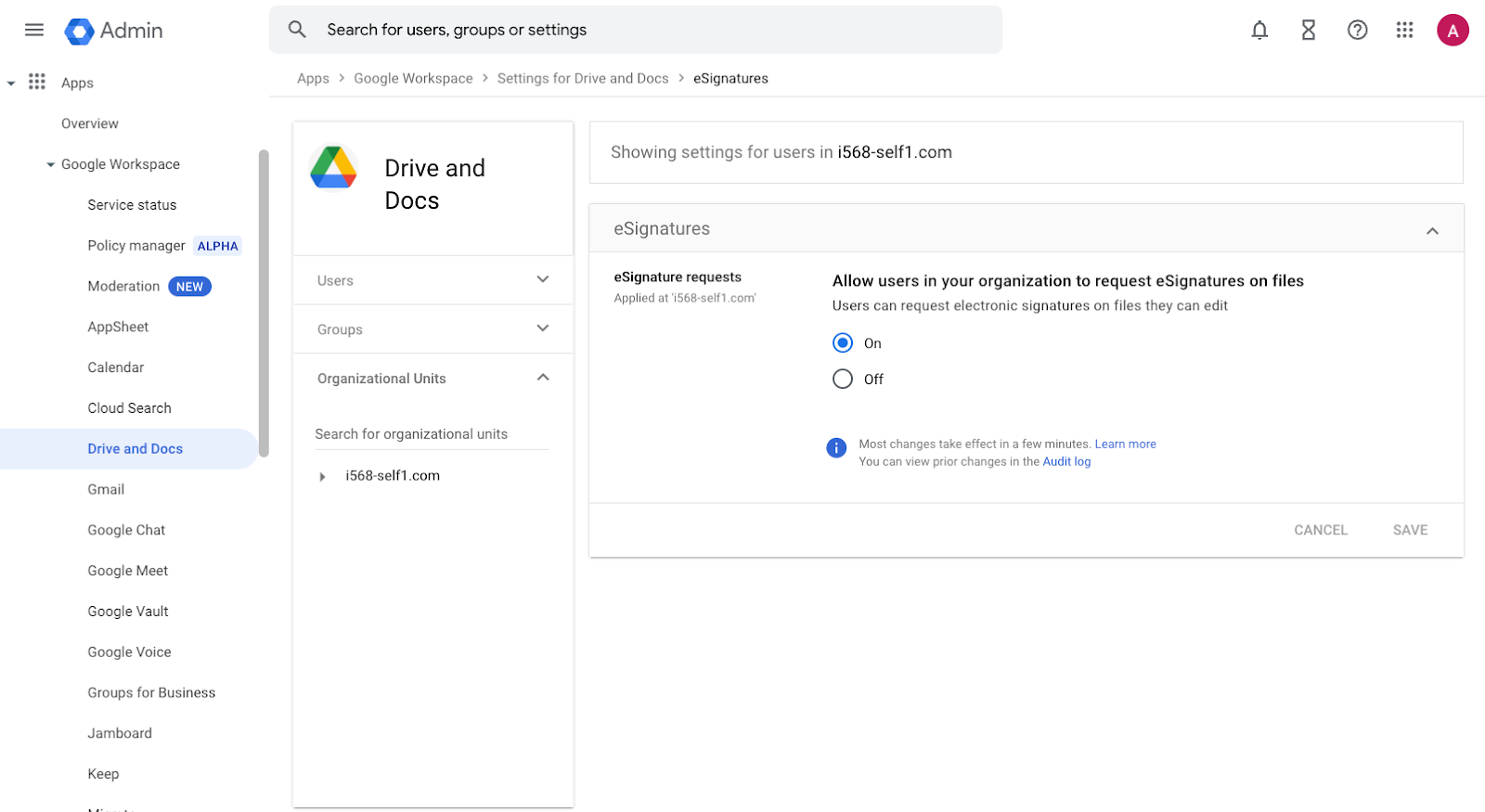Click the Apps grid icon in sidebar

[x=37, y=82]
